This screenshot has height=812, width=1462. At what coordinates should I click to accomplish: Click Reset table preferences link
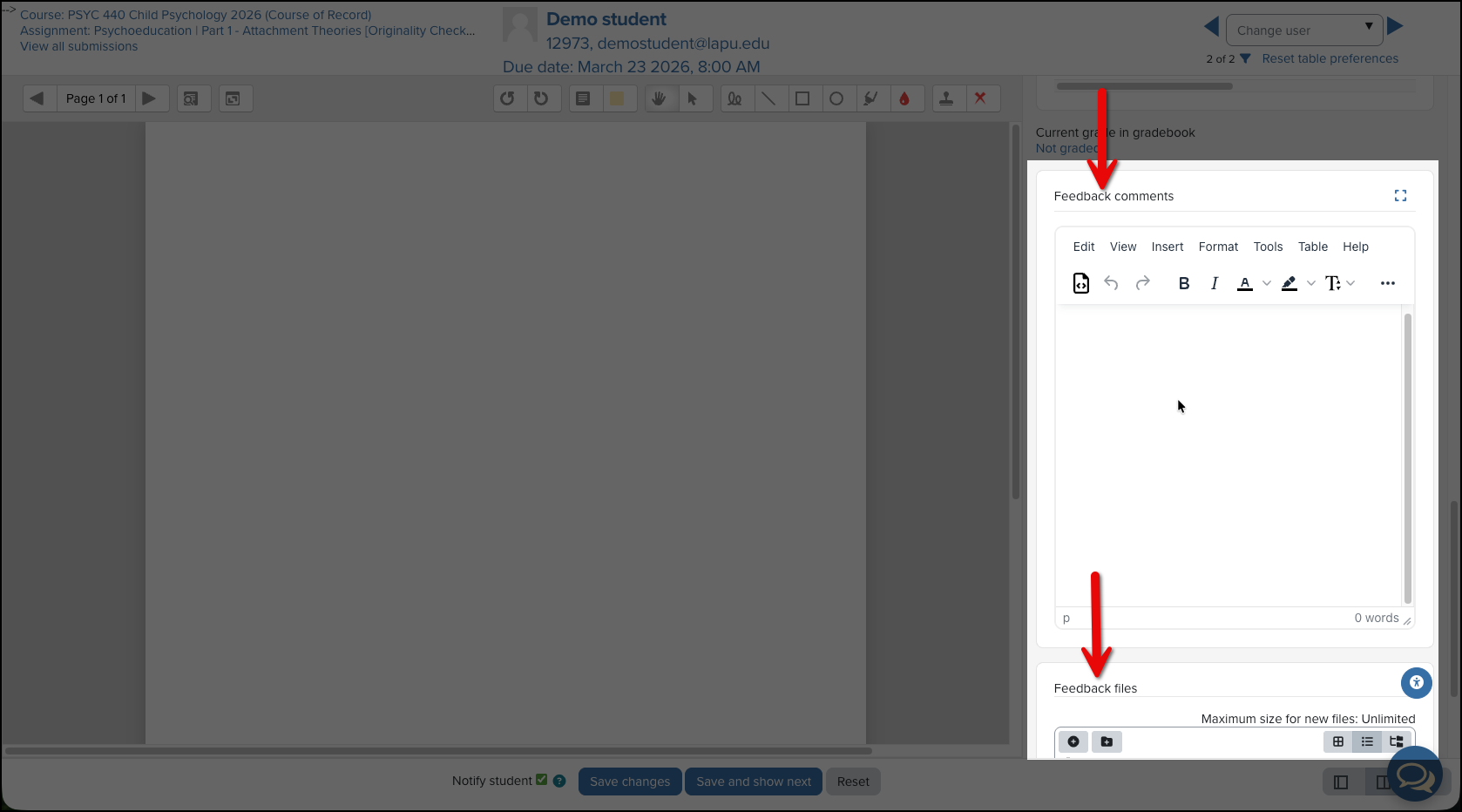(1330, 58)
